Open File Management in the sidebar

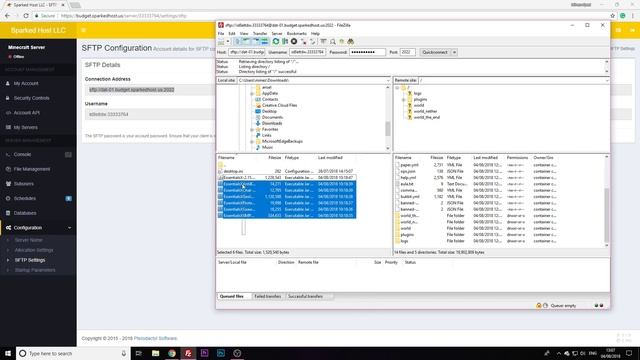pos(32,169)
